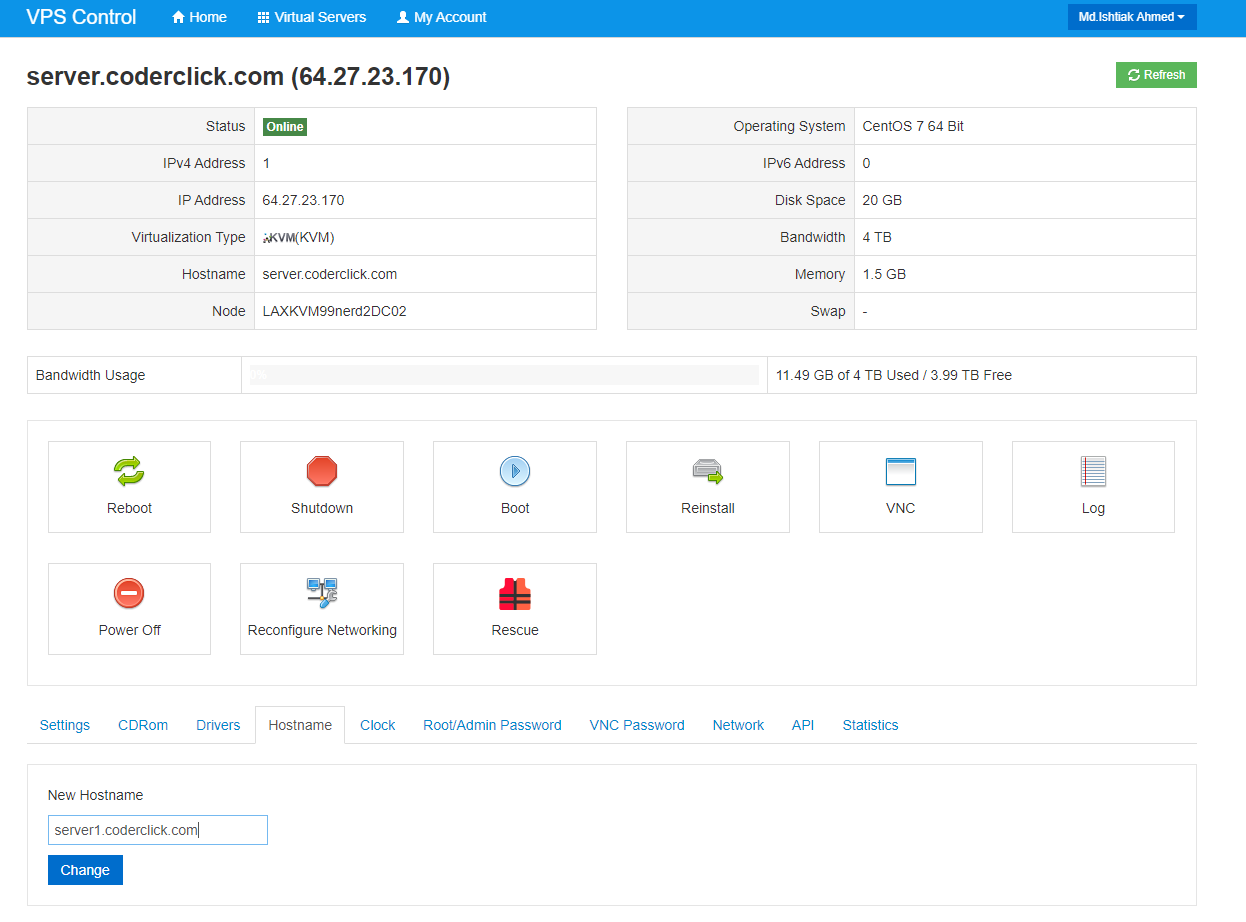
Task: Click the IPv6 Address row label
Action: pyautogui.click(x=804, y=163)
